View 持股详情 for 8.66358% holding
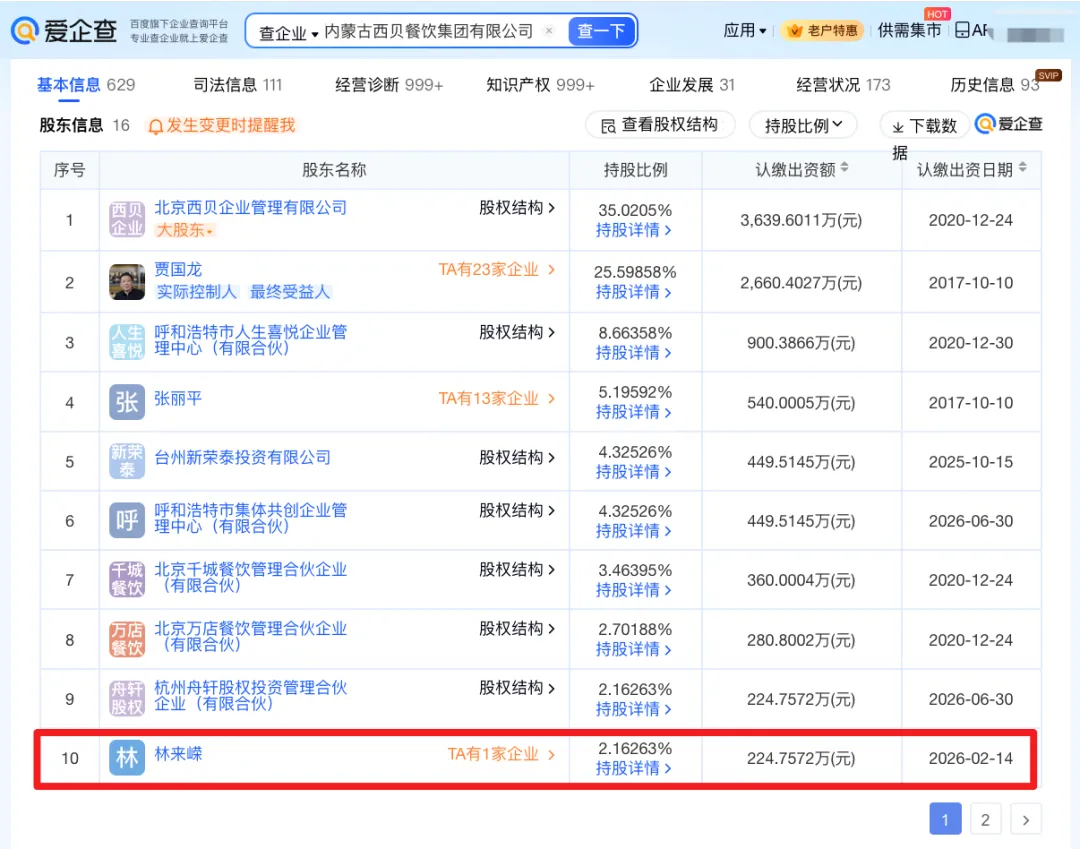1080x849 pixels. tap(634, 353)
